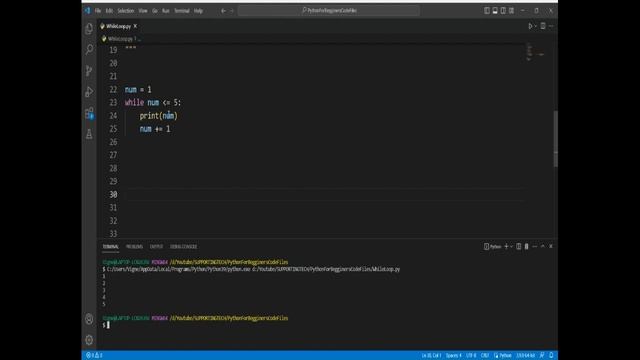Click the editor vertical scrollbar
Viewport: 640px width, 360px height.
point(556,139)
